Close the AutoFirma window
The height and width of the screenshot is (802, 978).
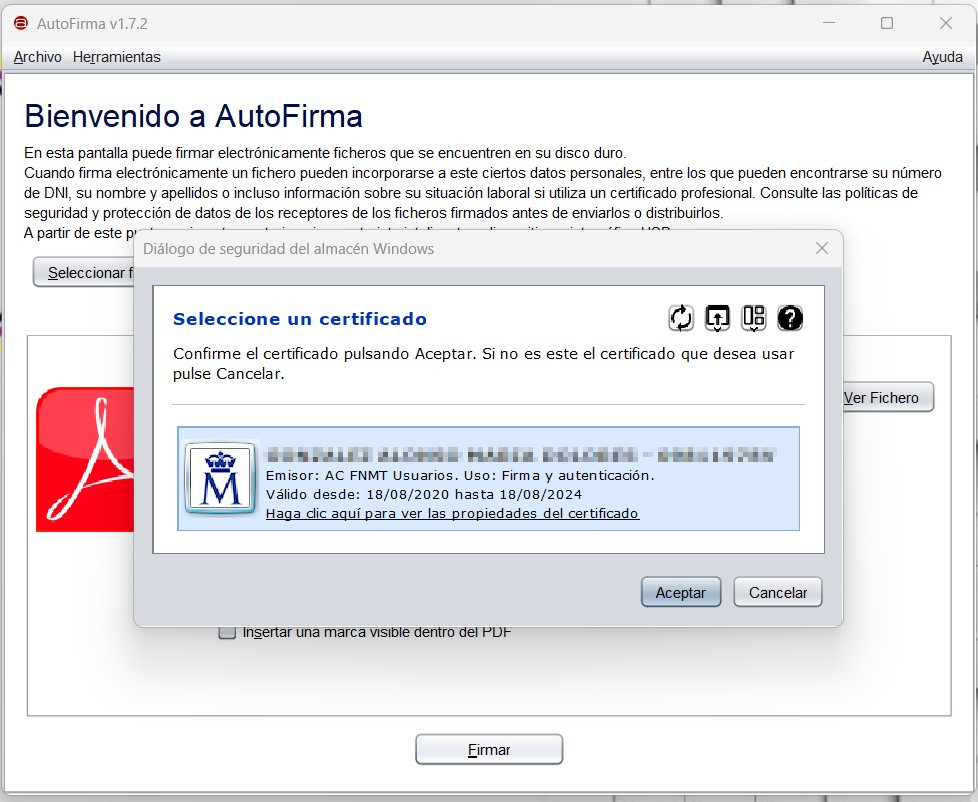[946, 23]
